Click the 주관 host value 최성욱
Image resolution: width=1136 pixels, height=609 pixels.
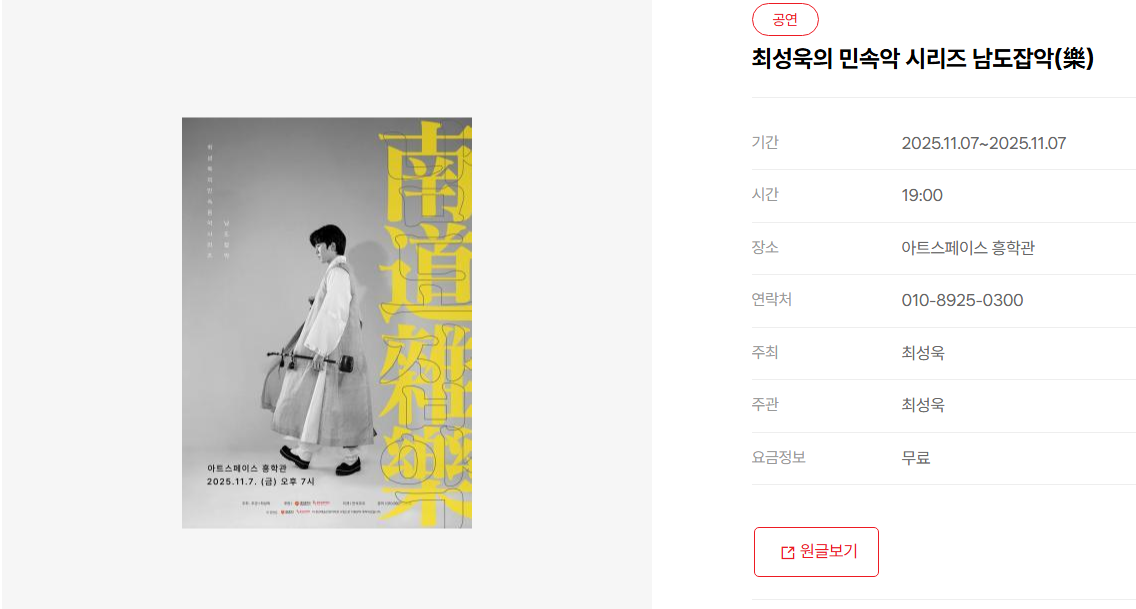[x=923, y=405]
